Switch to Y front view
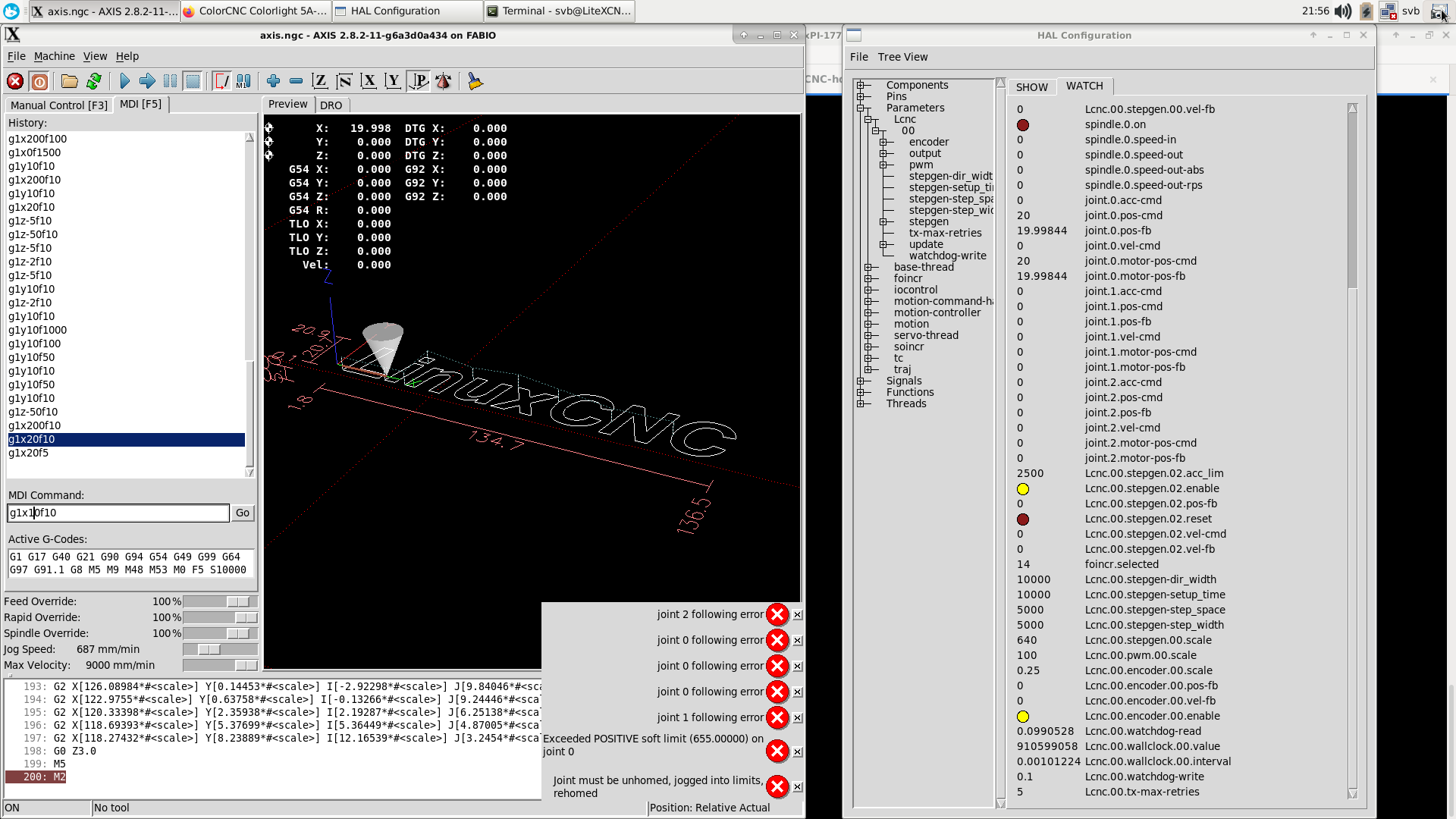 tap(393, 81)
